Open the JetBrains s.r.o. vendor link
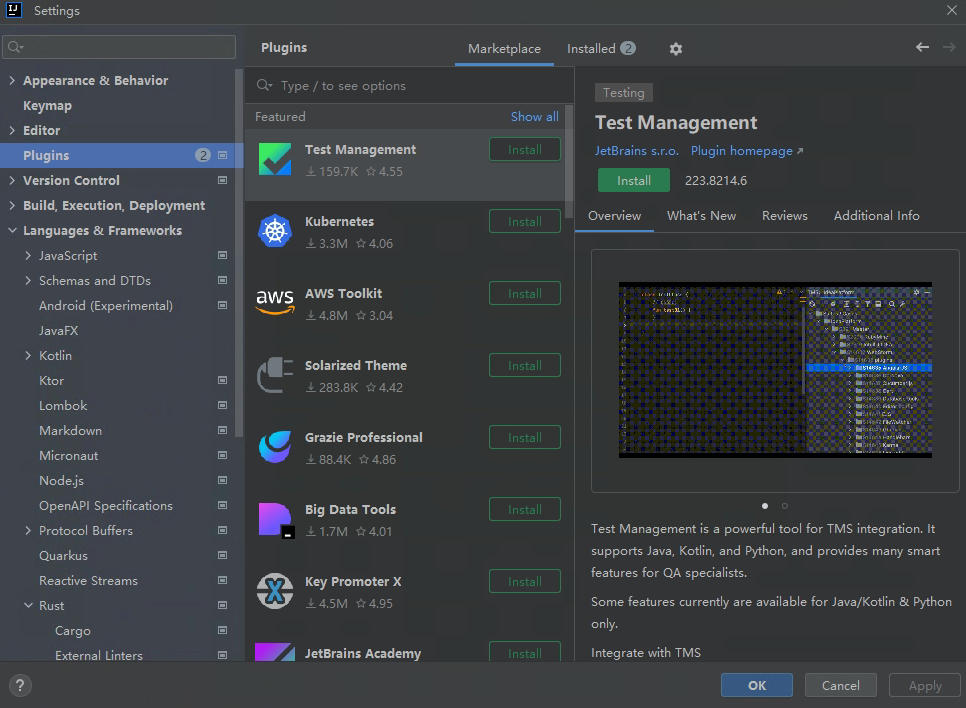This screenshot has height=708, width=966. click(x=636, y=151)
